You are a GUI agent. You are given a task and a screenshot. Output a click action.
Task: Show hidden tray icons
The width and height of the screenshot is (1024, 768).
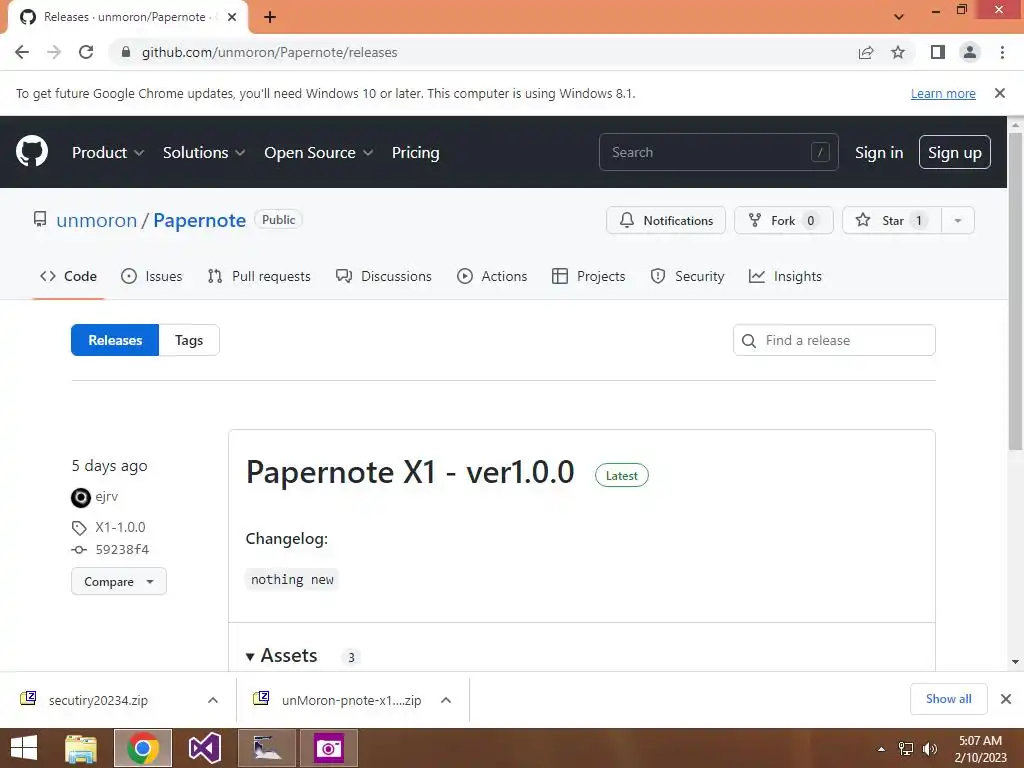point(882,749)
